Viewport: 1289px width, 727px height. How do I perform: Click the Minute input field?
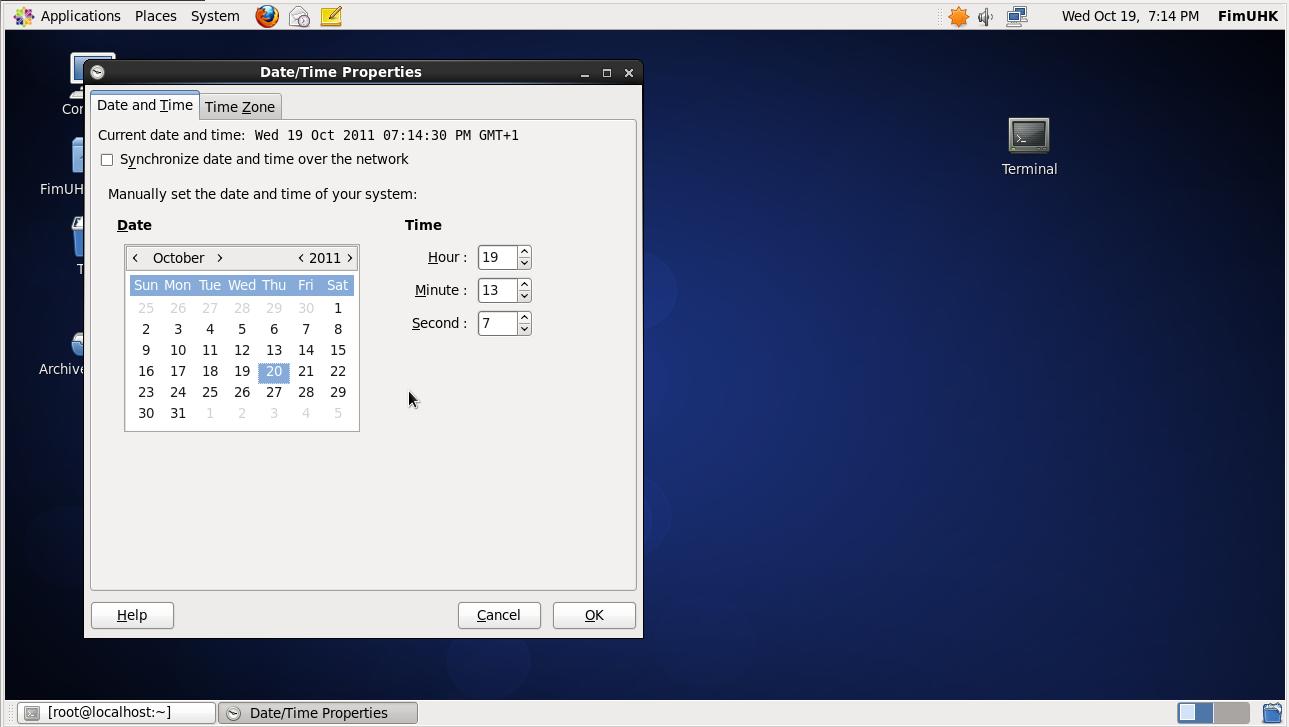click(x=497, y=291)
